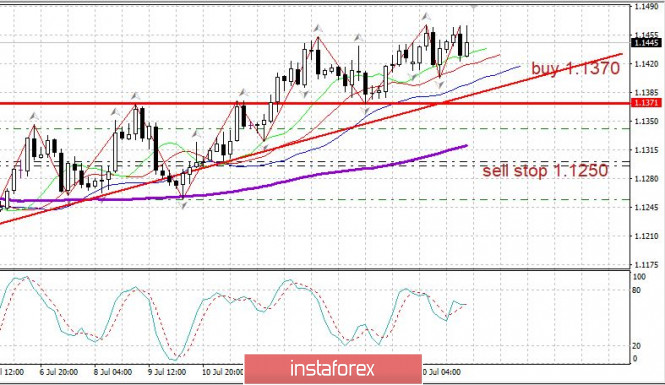The width and height of the screenshot is (665, 385).
Task: Click the instaforex logo banner
Action: click(333, 368)
